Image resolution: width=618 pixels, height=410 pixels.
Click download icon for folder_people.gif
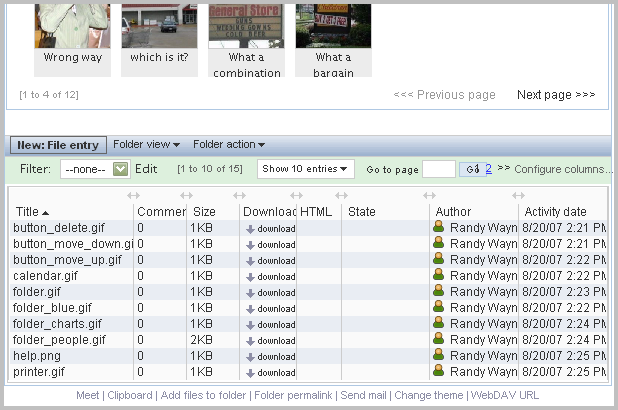coord(250,341)
